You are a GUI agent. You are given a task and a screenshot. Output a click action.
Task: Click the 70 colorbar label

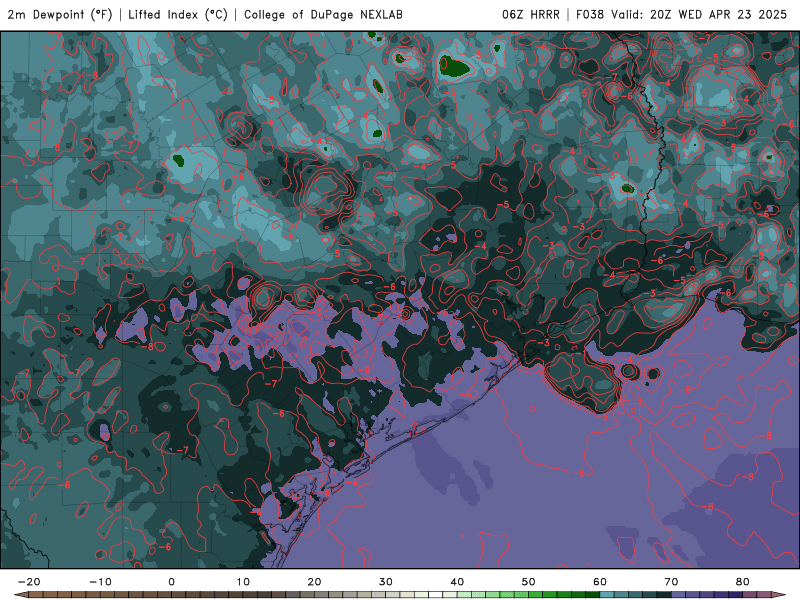click(x=671, y=582)
